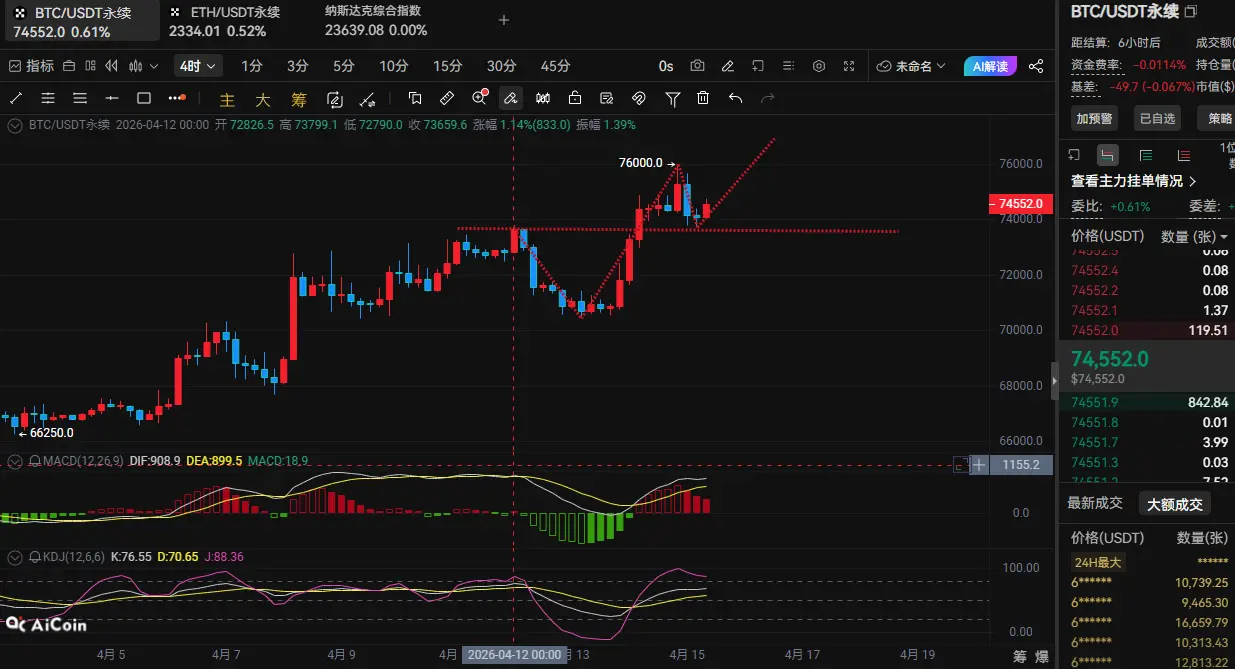Open the ETH/USDT永续 chart tab

coord(225,21)
